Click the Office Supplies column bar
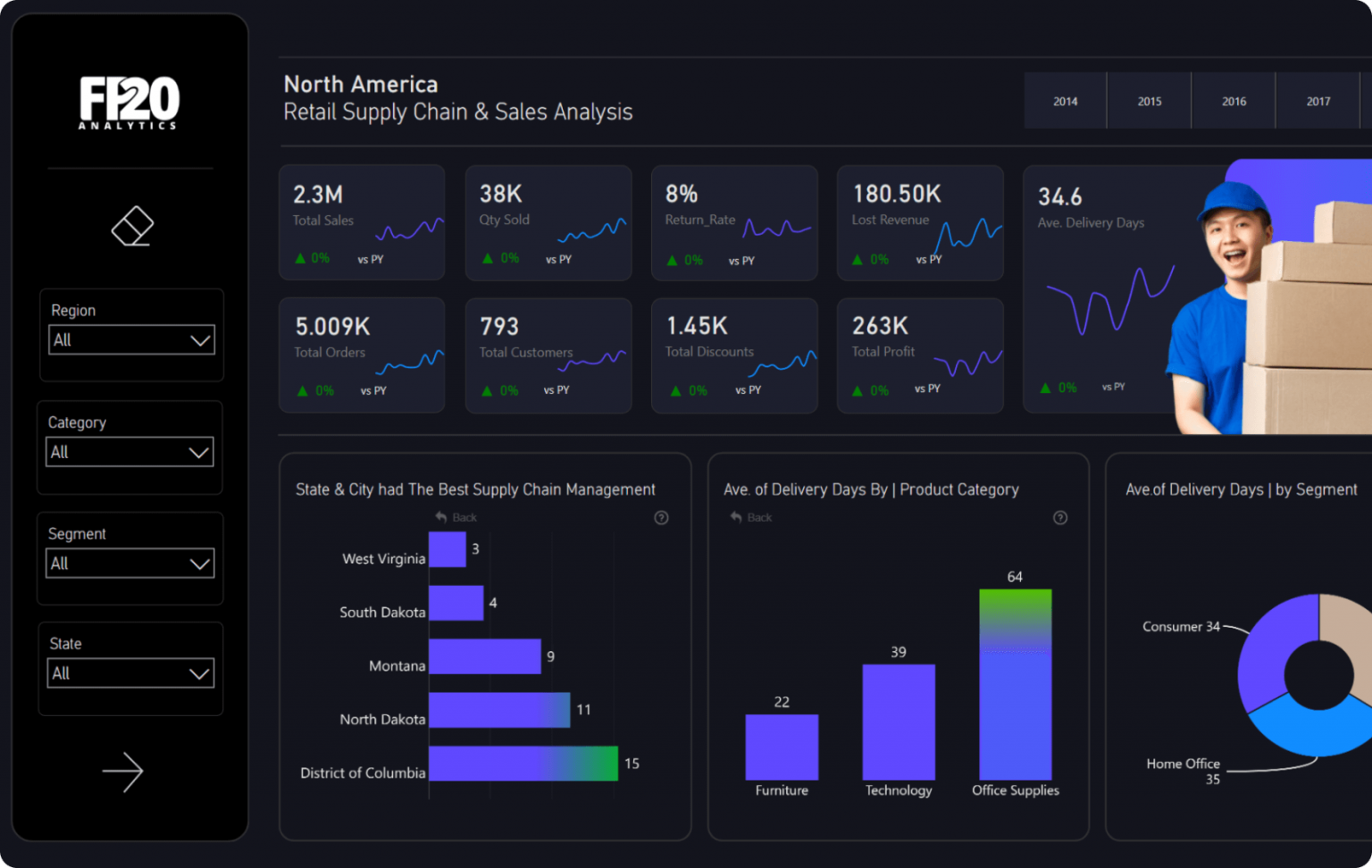The height and width of the screenshot is (868, 1372). coord(1016,685)
